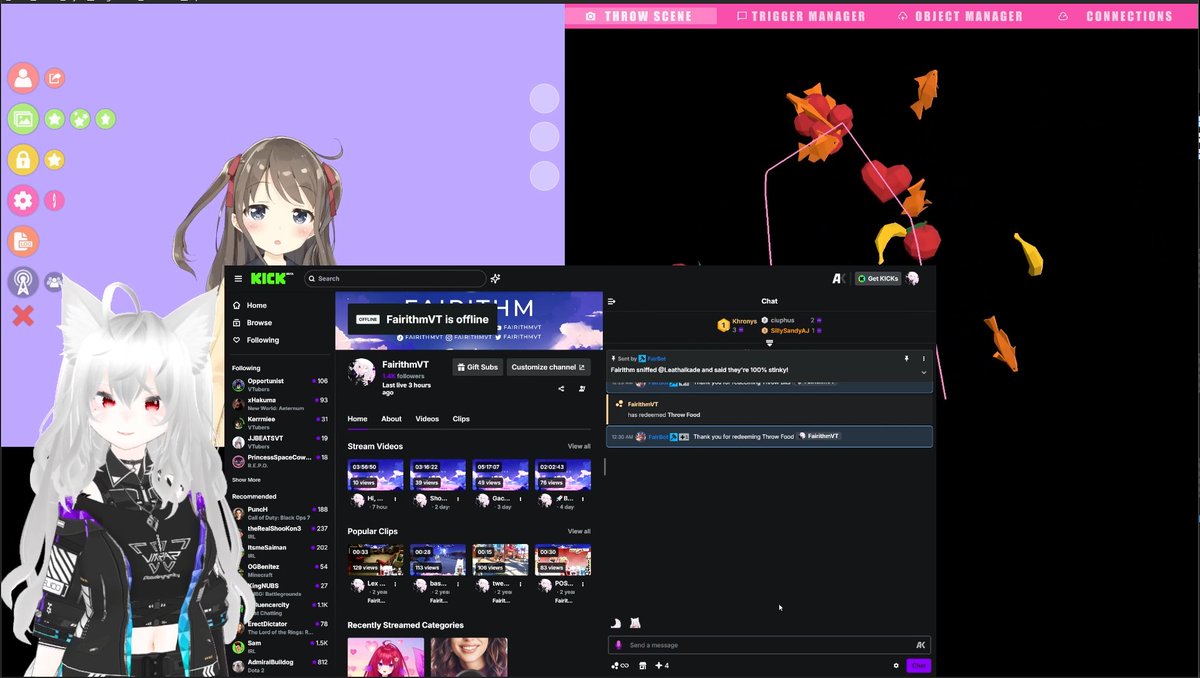Image resolution: width=1200 pixels, height=678 pixels.
Task: Open the three-dot menu on the pinned message
Action: click(922, 357)
